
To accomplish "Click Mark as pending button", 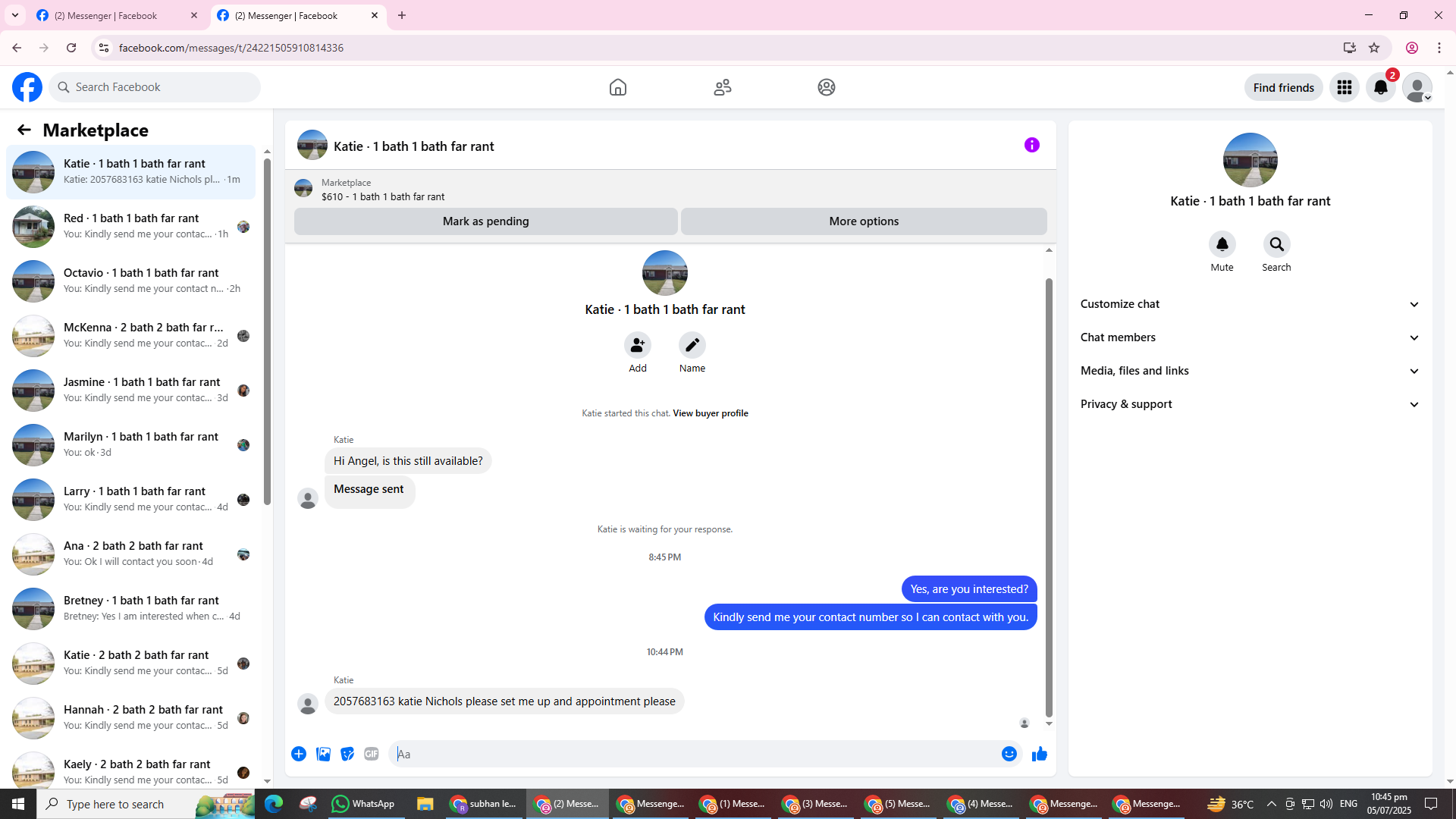I will tap(485, 221).
